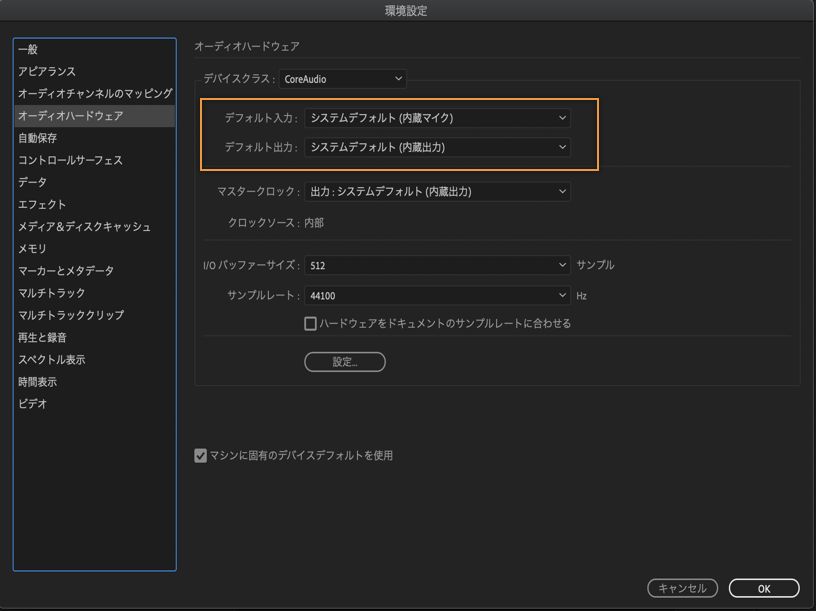This screenshot has height=611, width=816.
Task: Open the サンプルレート 44100 dropdown
Action: [x=437, y=296]
